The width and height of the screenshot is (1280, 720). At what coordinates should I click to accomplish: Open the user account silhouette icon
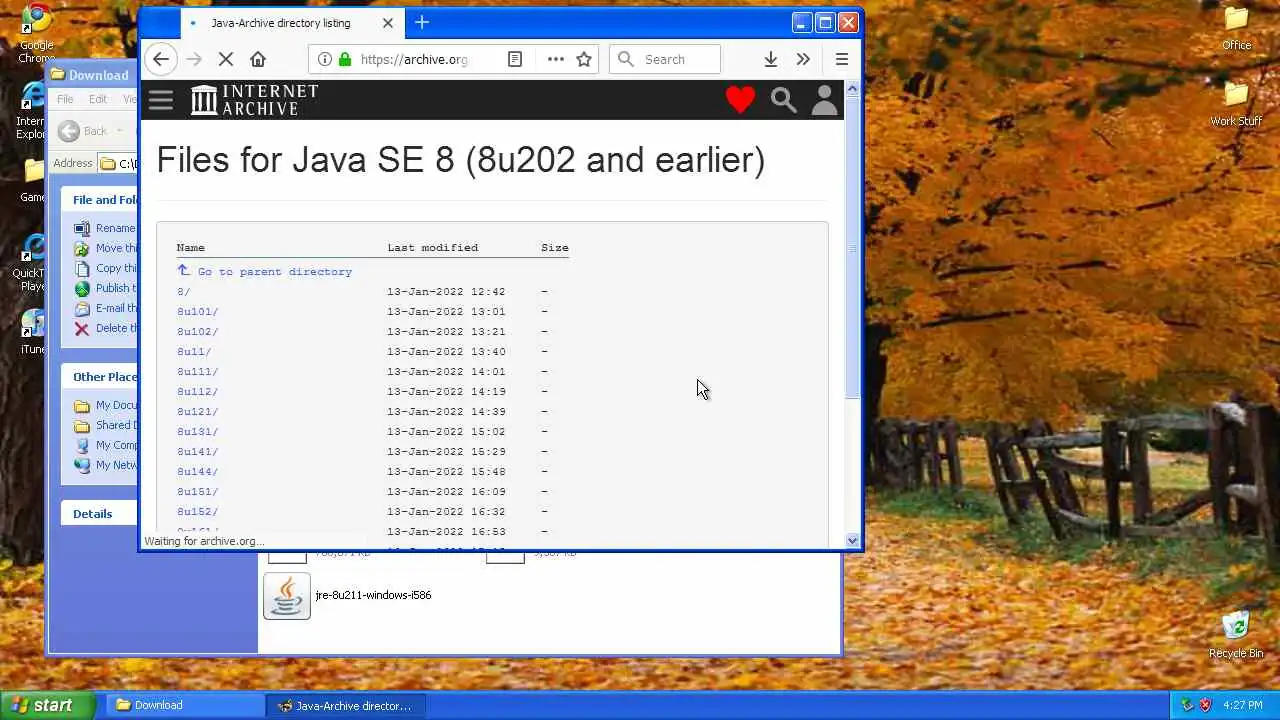(x=824, y=100)
